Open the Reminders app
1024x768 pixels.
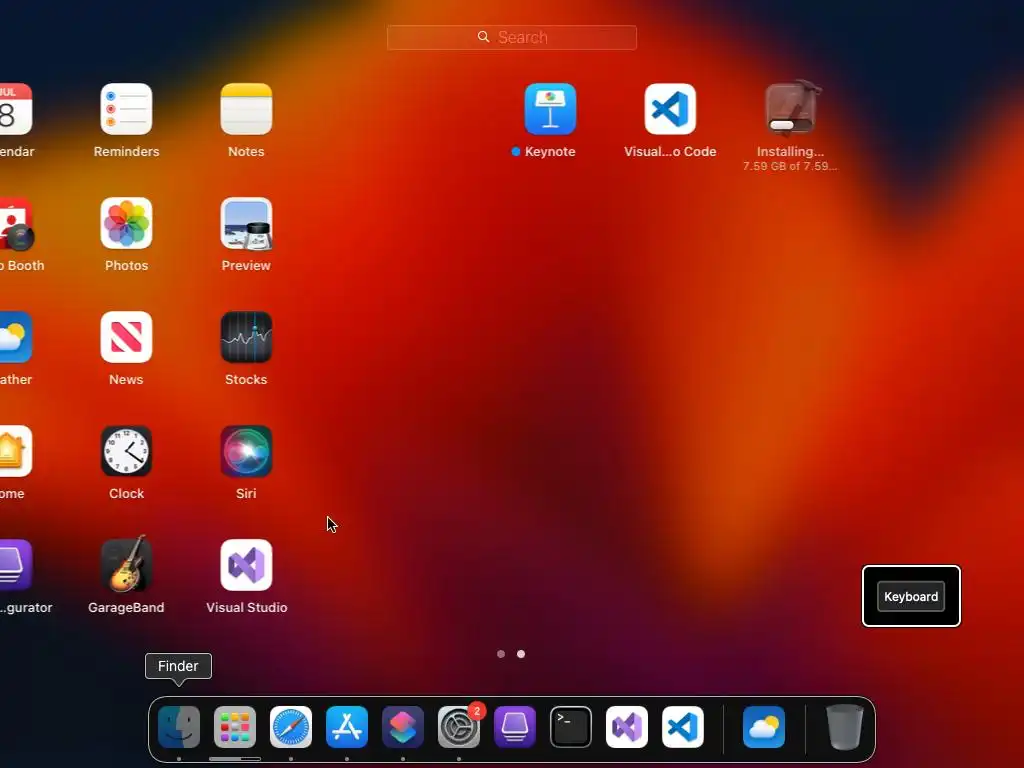126,109
